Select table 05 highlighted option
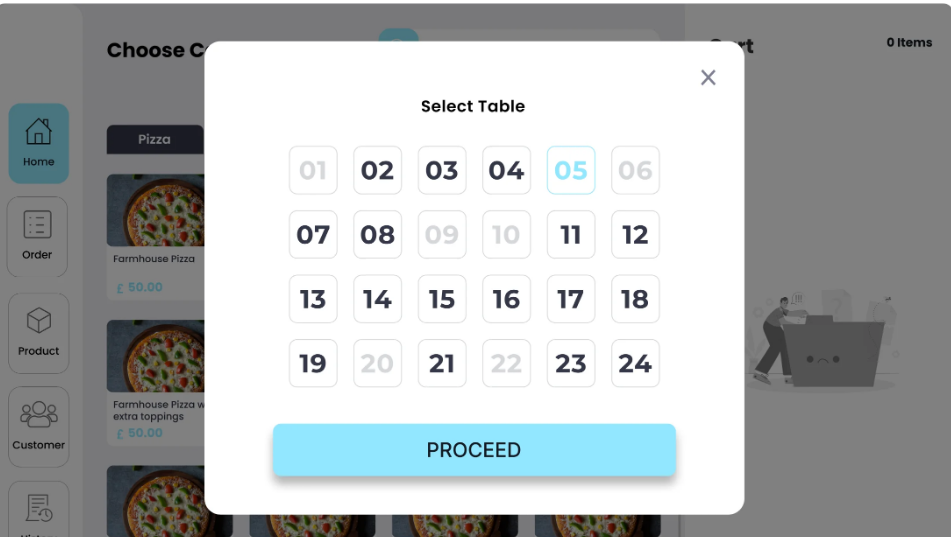 570,170
